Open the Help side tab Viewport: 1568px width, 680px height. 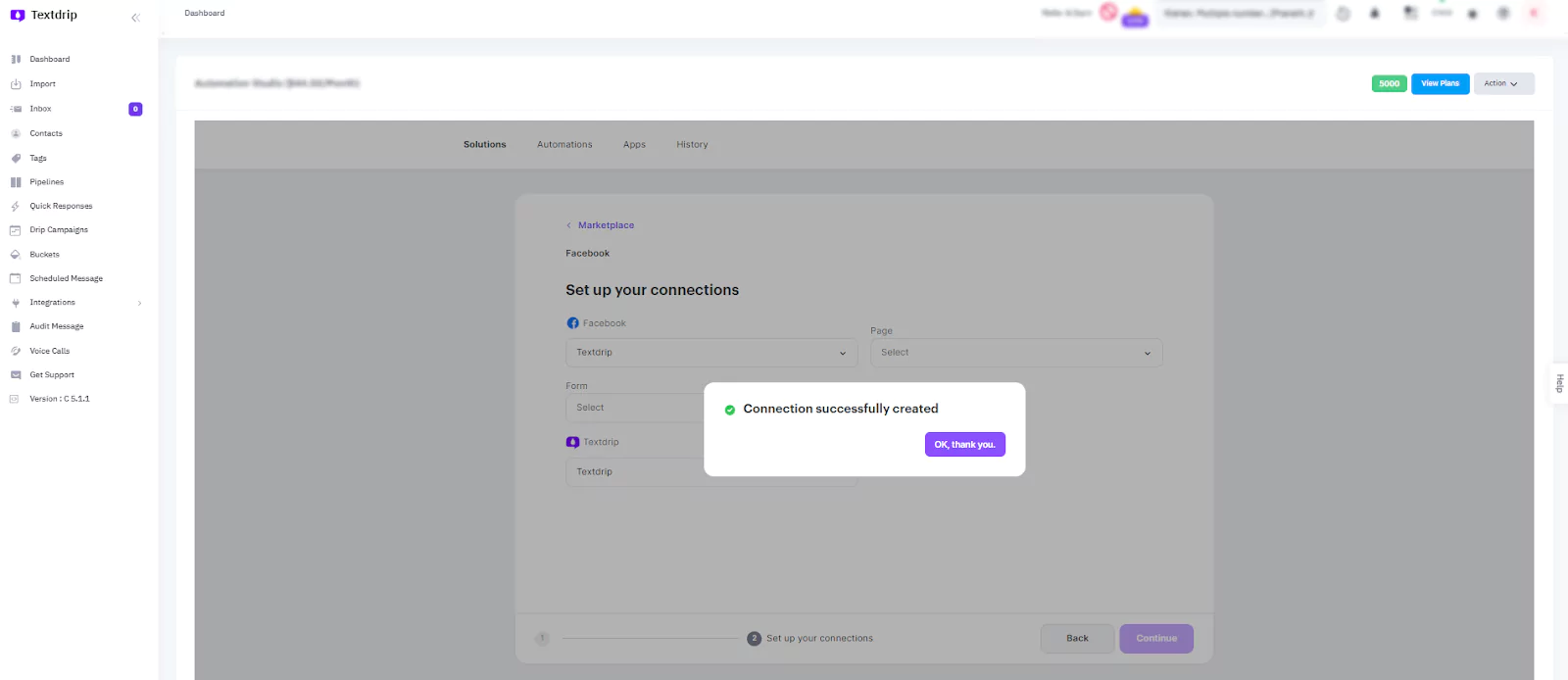1559,383
